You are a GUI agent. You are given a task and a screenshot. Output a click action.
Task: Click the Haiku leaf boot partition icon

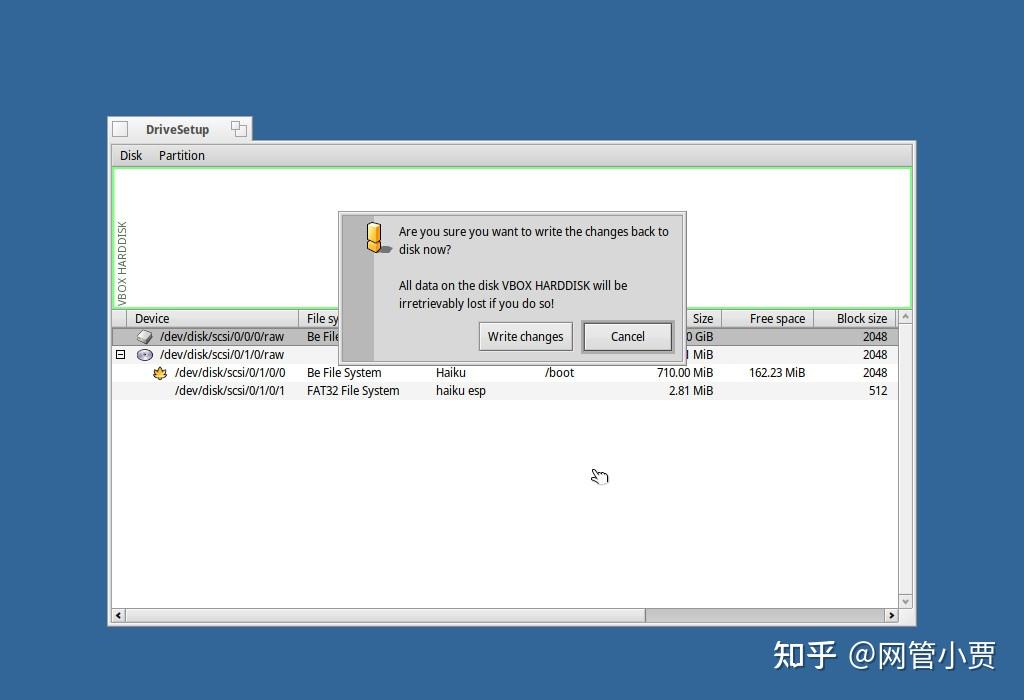pos(160,373)
